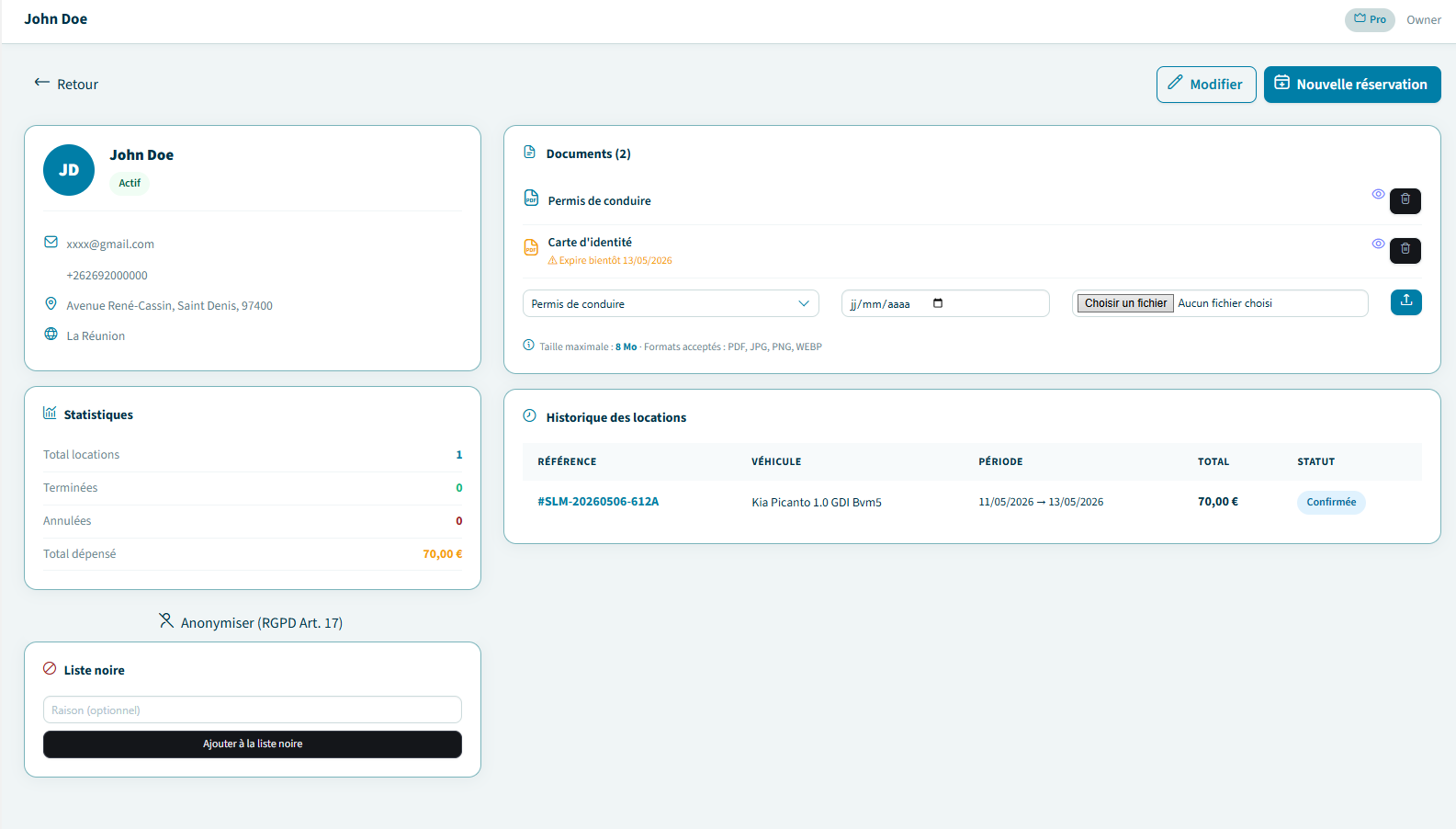Click the period 11/05/2026 → 13/05/2026
Screen dimensions: 1456x829
(1041, 503)
